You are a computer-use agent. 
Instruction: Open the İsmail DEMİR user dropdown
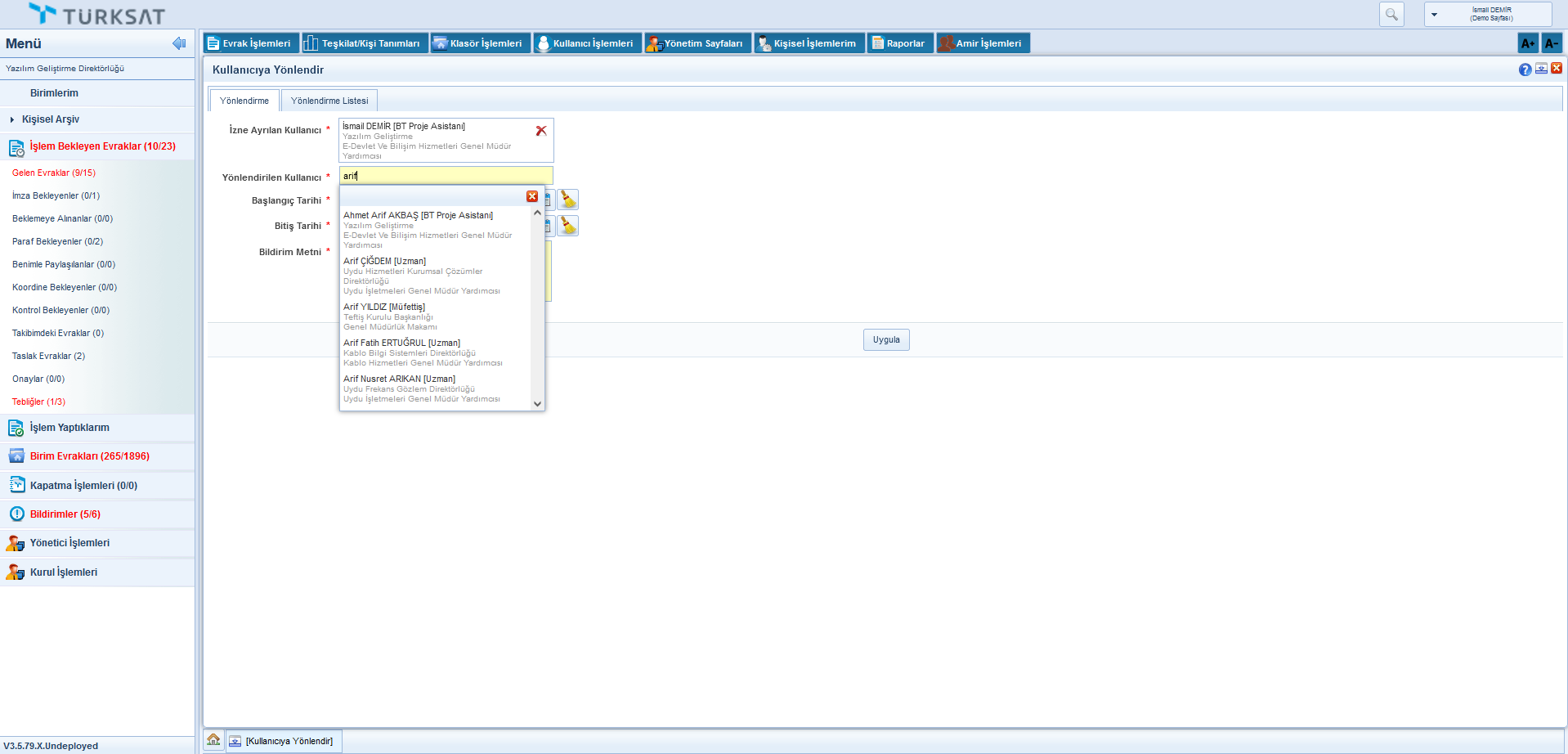pyautogui.click(x=1487, y=14)
